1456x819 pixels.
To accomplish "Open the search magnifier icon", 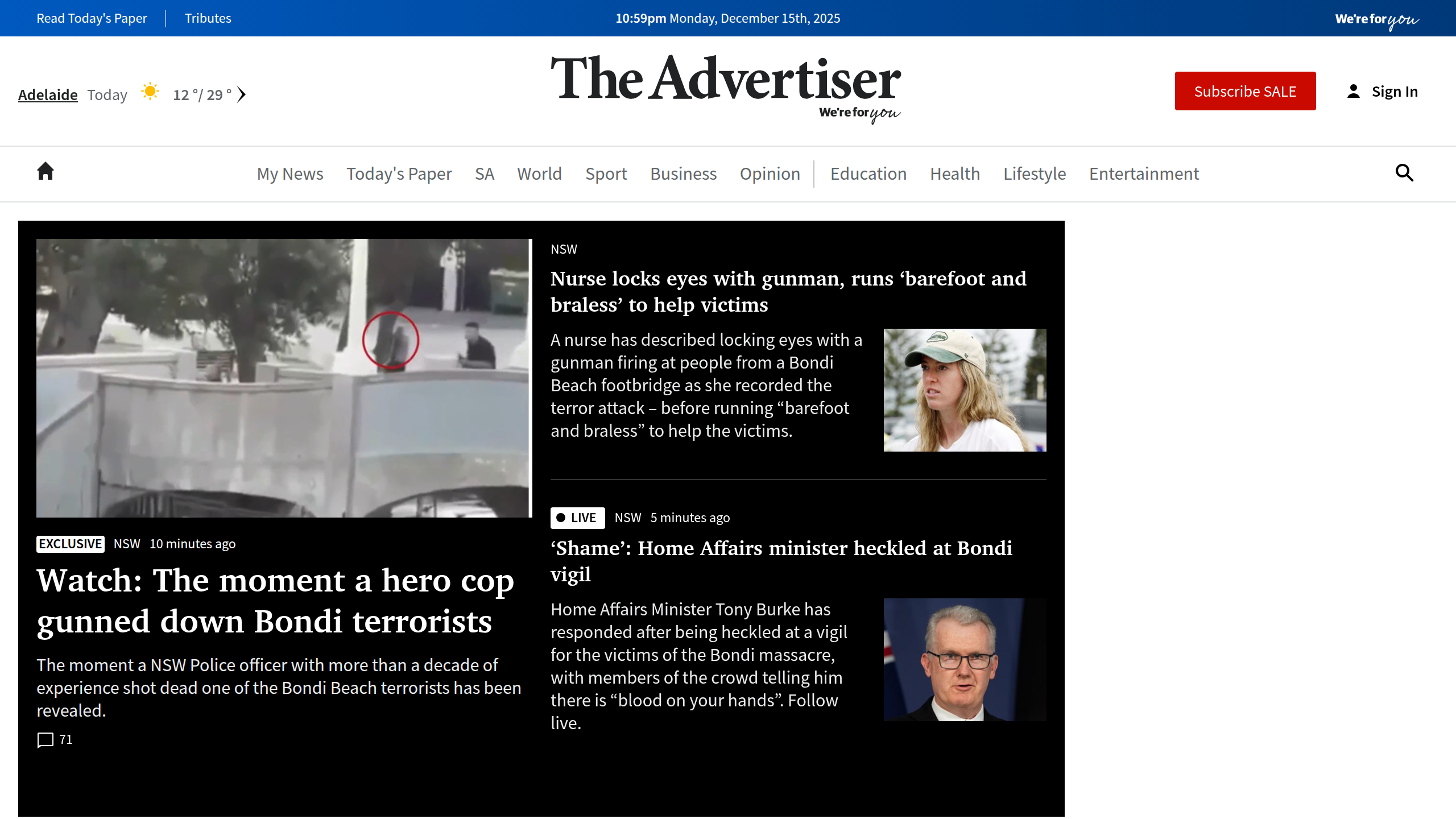I will (x=1404, y=173).
